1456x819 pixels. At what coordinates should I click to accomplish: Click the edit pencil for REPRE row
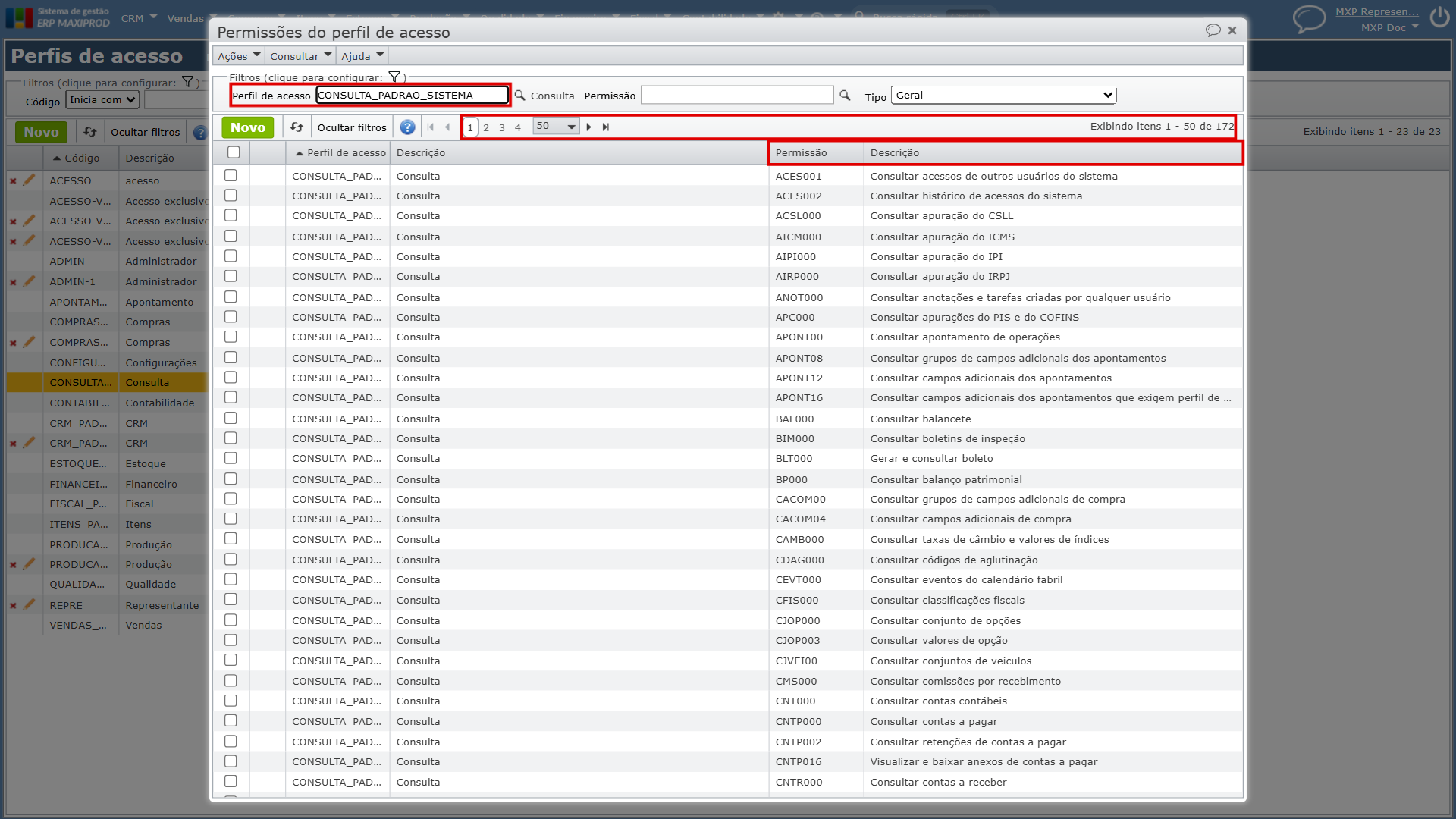pyautogui.click(x=29, y=605)
